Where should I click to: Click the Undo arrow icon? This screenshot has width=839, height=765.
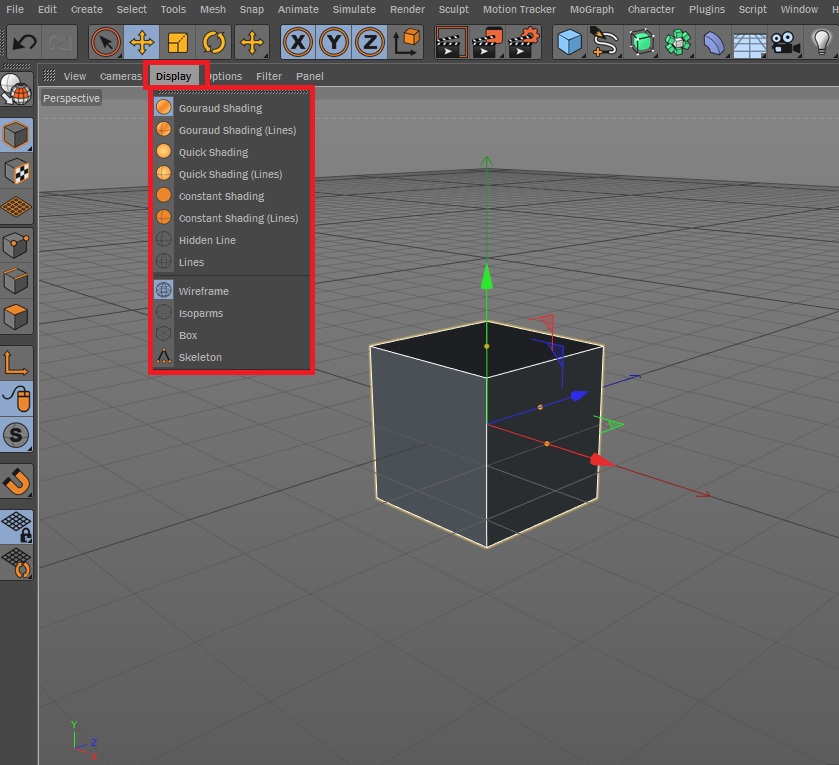click(24, 42)
